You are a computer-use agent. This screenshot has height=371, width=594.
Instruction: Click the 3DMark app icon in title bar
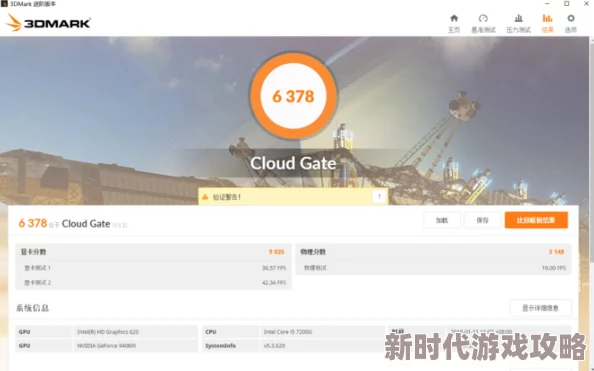point(4,3)
